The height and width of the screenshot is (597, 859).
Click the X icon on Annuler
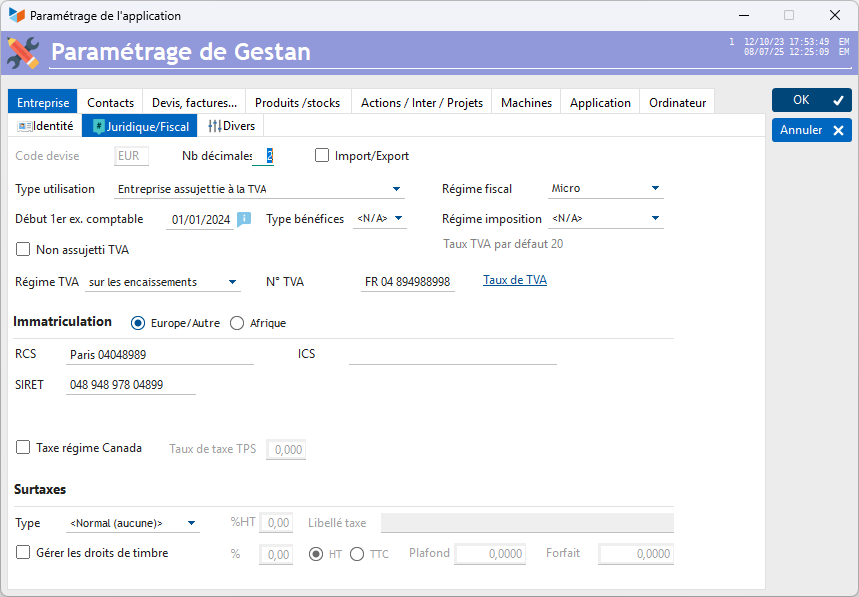tap(838, 130)
